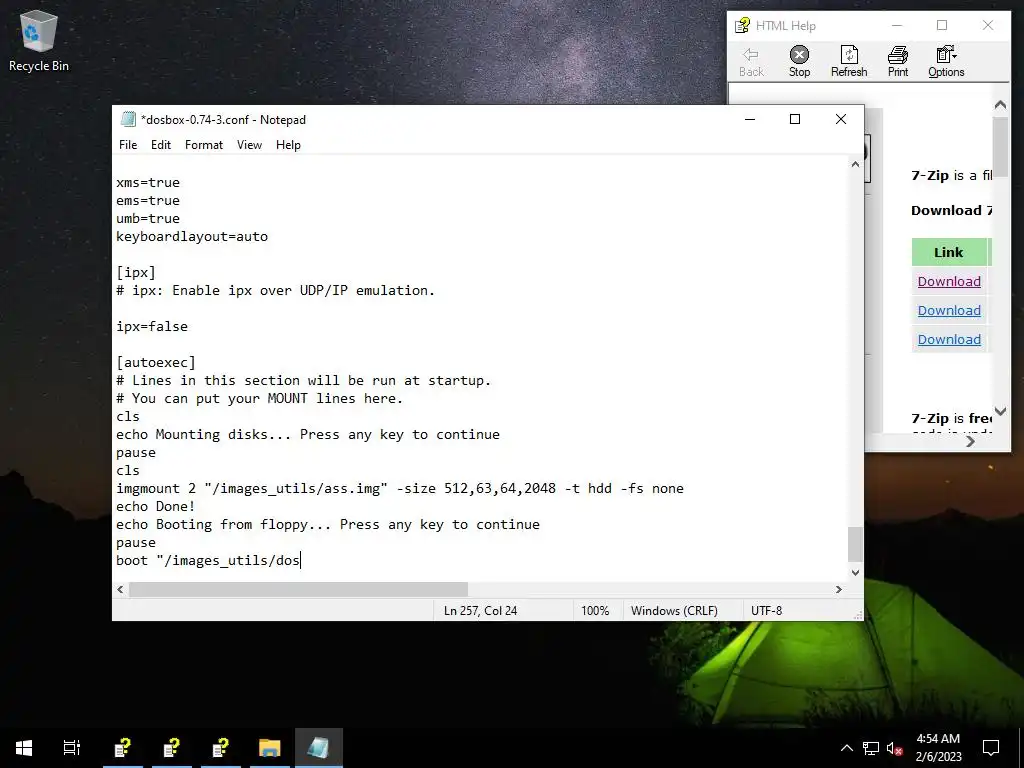Click the imgmount line in Notepad
Screen dimensions: 1024x768
tap(400, 488)
